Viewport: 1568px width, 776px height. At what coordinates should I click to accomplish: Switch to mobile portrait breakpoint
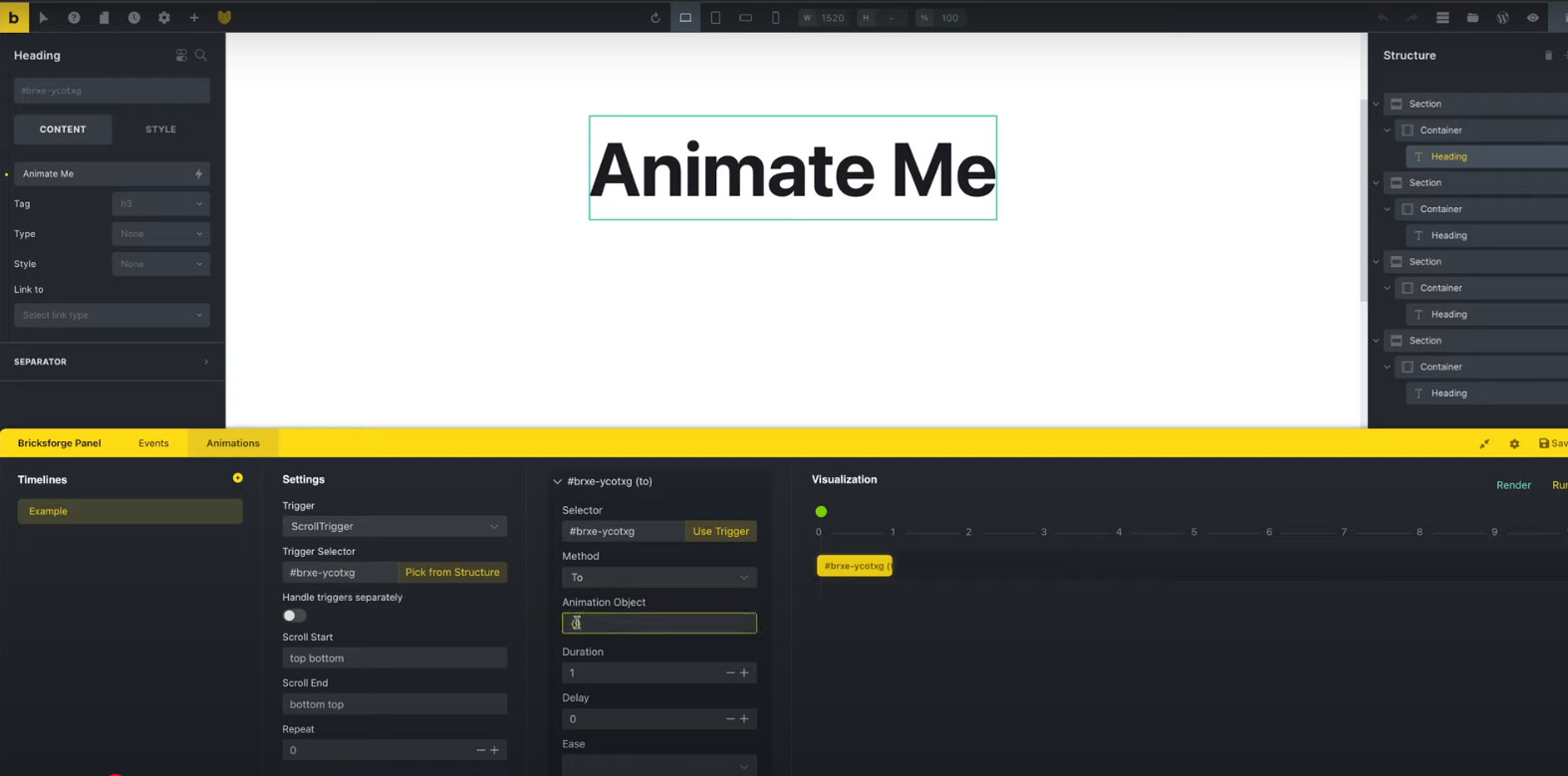pos(775,18)
